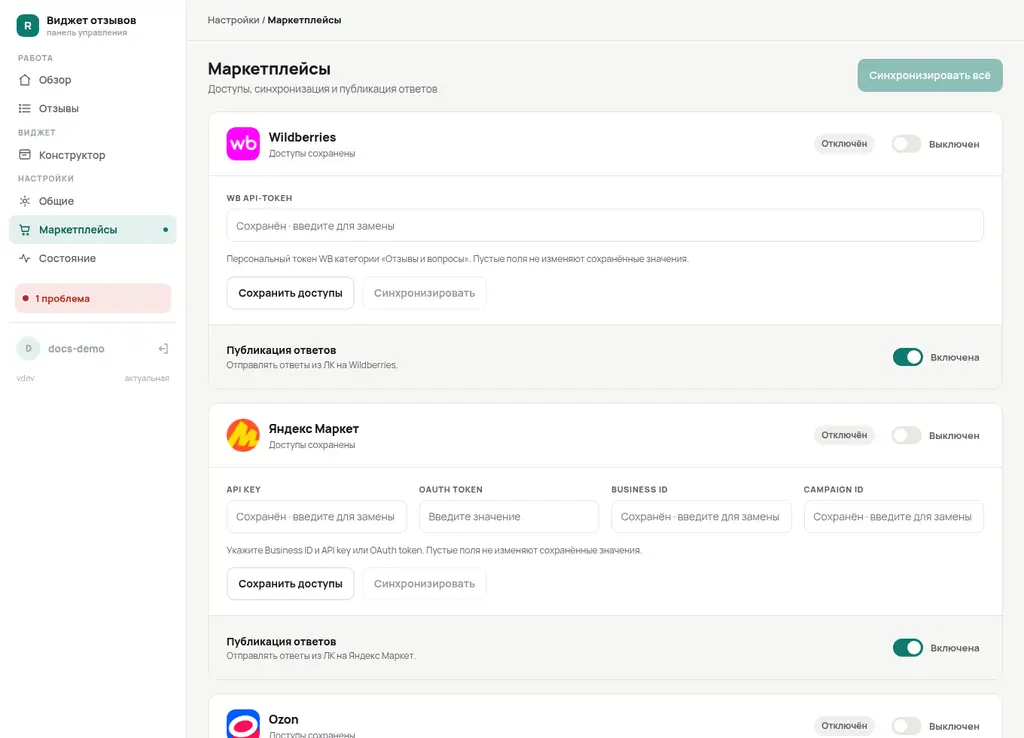The width and height of the screenshot is (1024, 738).
Task: Click the актуальная version status text
Action: point(147,378)
